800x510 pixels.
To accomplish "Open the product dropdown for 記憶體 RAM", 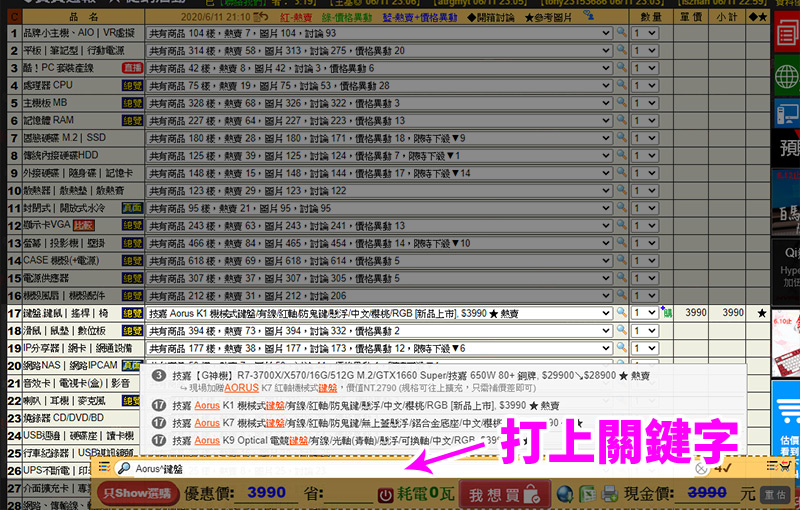I will pyautogui.click(x=379, y=121).
